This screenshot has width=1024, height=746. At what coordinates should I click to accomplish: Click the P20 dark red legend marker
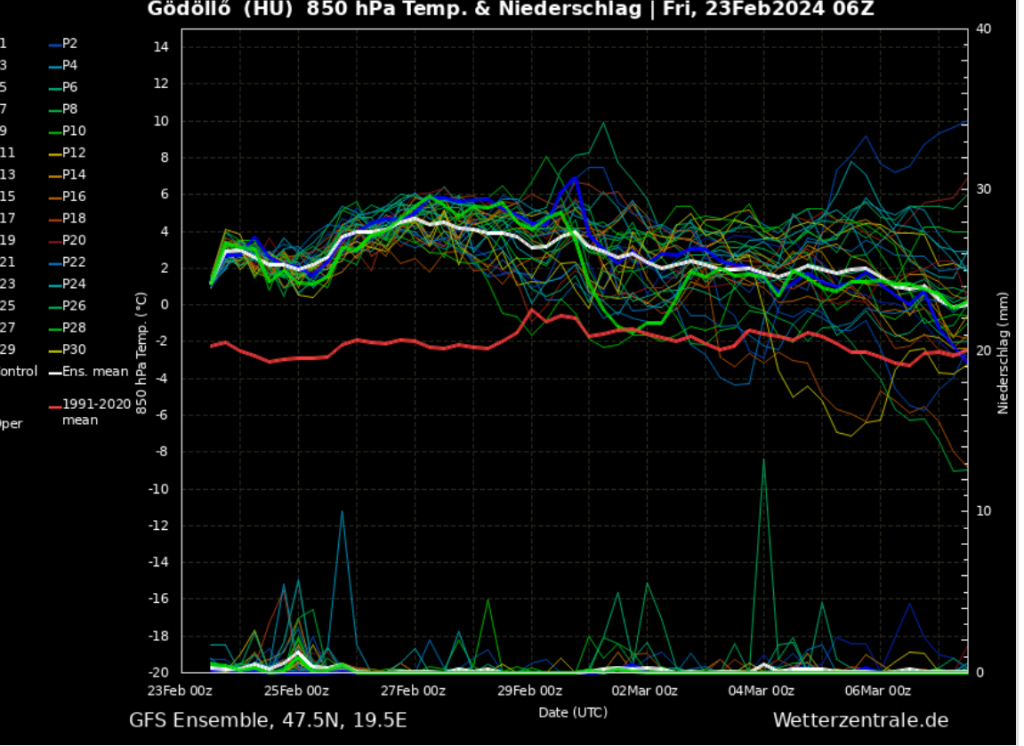coord(54,241)
